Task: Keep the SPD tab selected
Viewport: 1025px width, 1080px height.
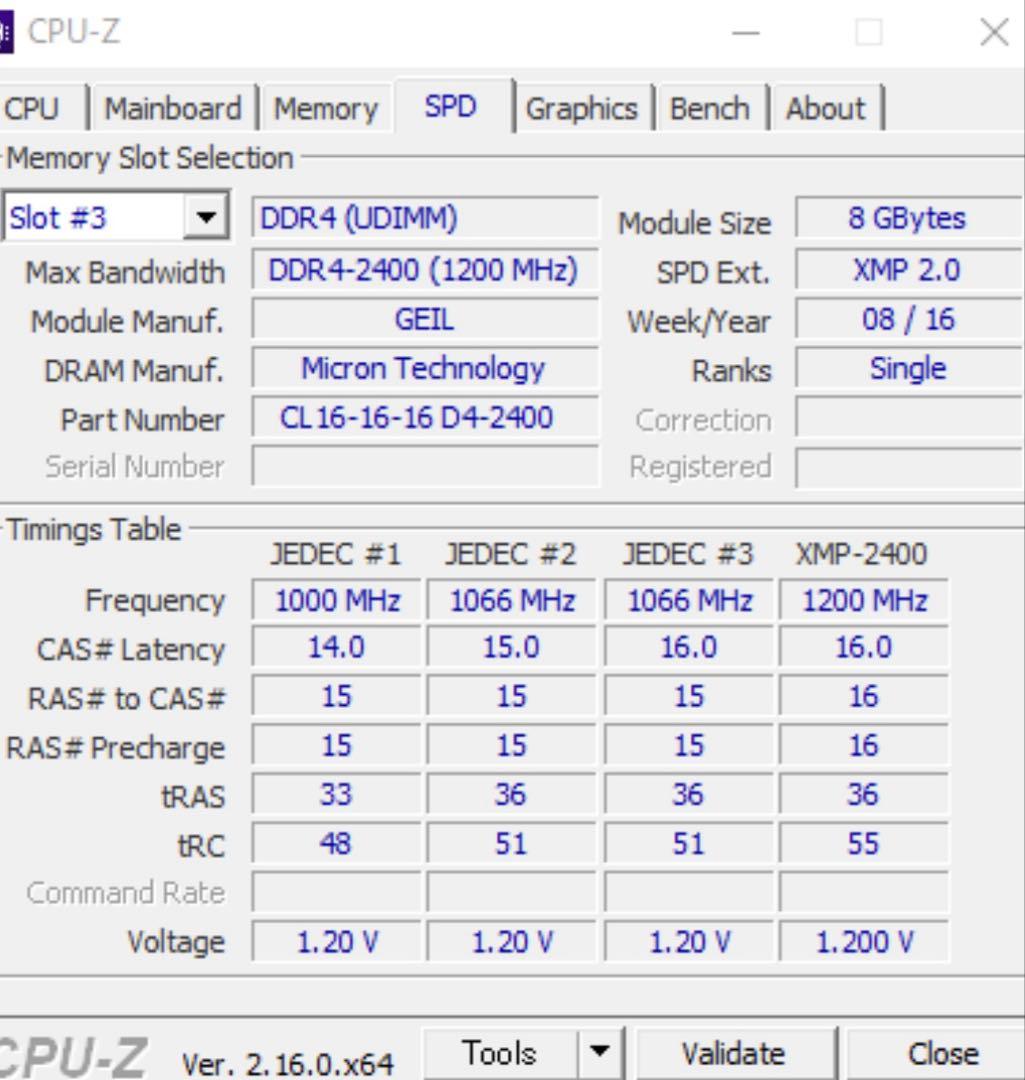Action: pyautogui.click(x=452, y=105)
